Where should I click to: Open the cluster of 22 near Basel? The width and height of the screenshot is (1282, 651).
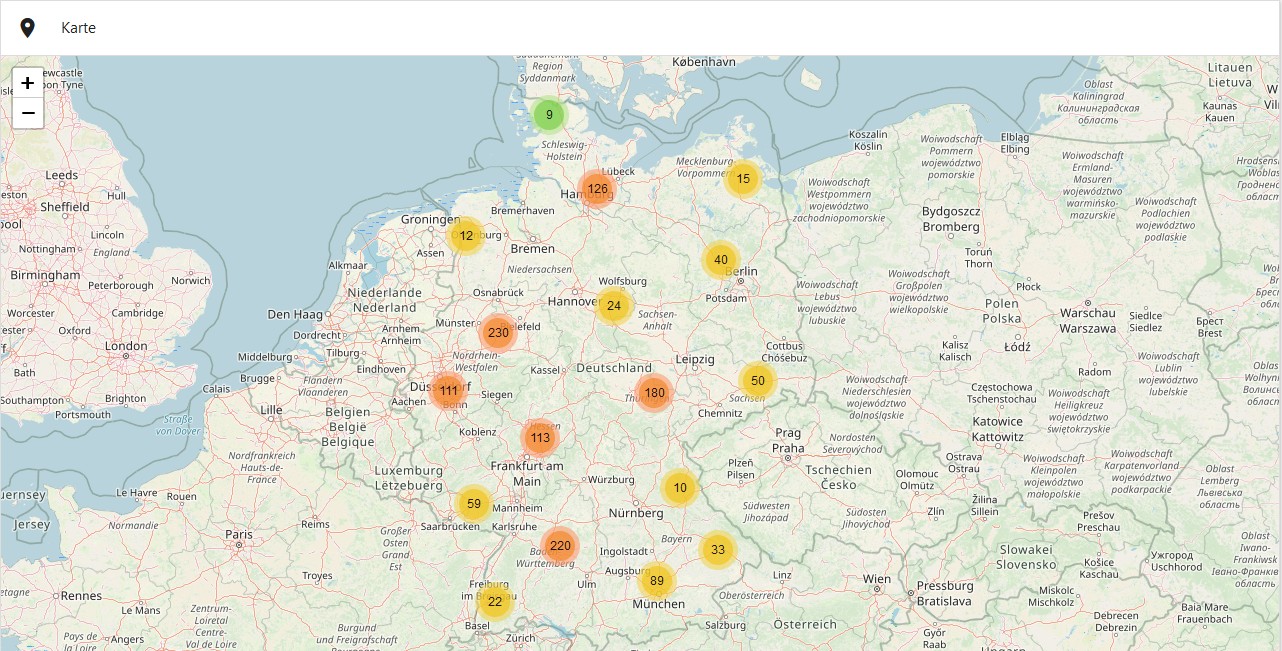point(495,602)
